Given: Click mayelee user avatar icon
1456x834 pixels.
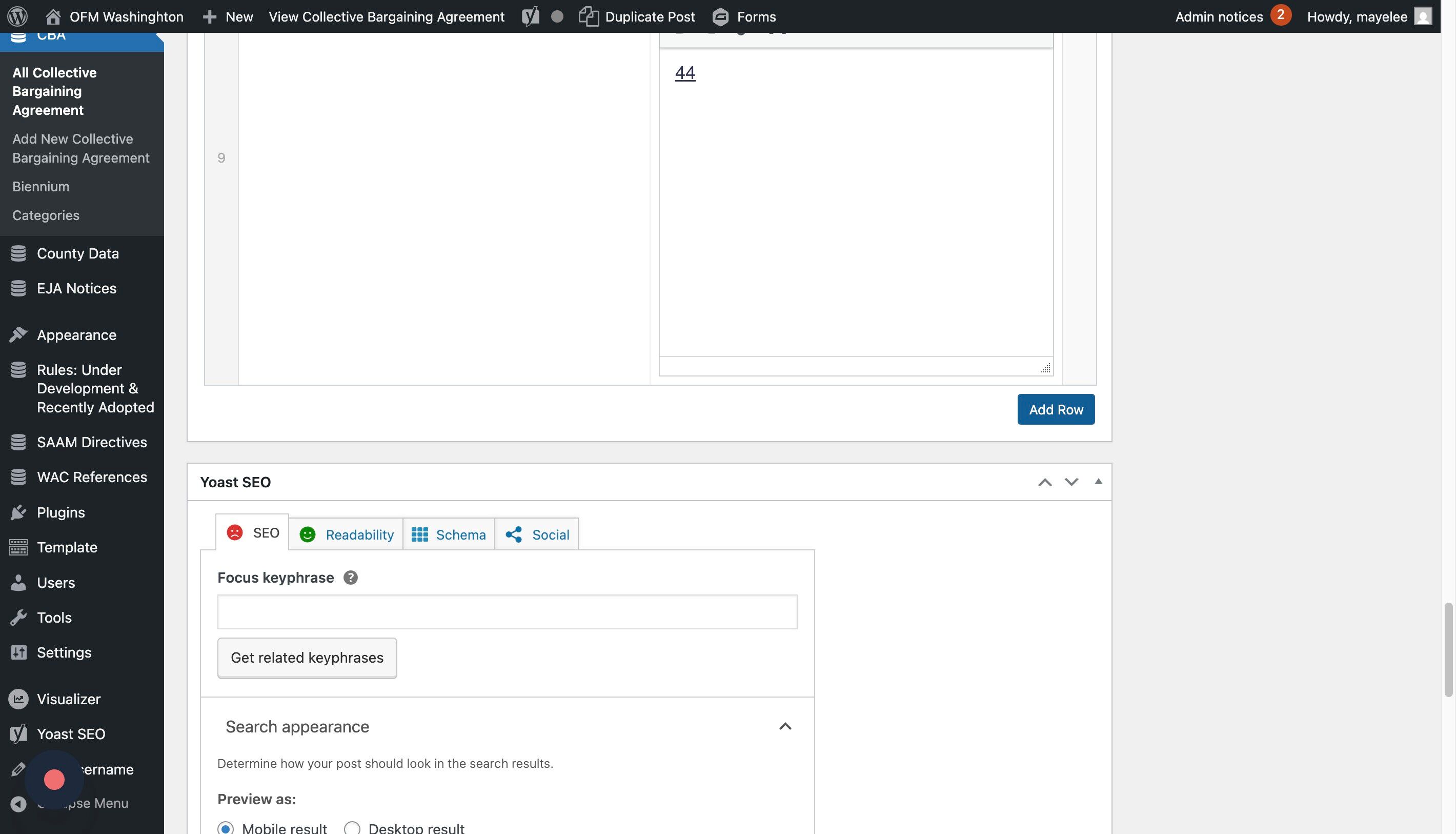Looking at the screenshot, I should coord(1422,16).
